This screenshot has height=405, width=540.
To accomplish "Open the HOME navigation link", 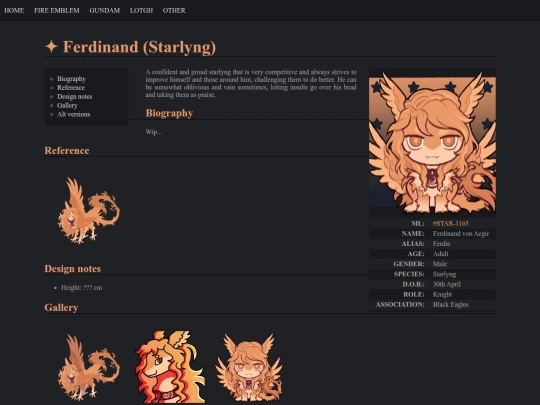I will pos(14,10).
